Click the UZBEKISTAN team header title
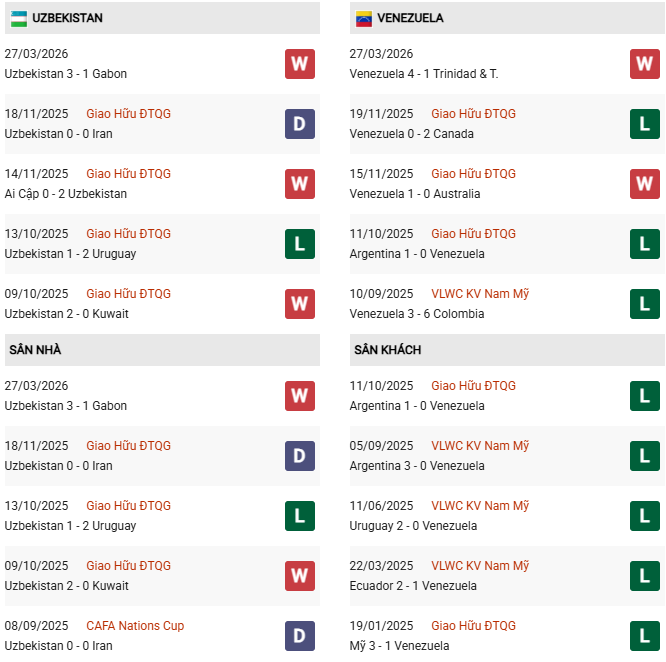The width and height of the screenshot is (666, 662). coord(67,18)
